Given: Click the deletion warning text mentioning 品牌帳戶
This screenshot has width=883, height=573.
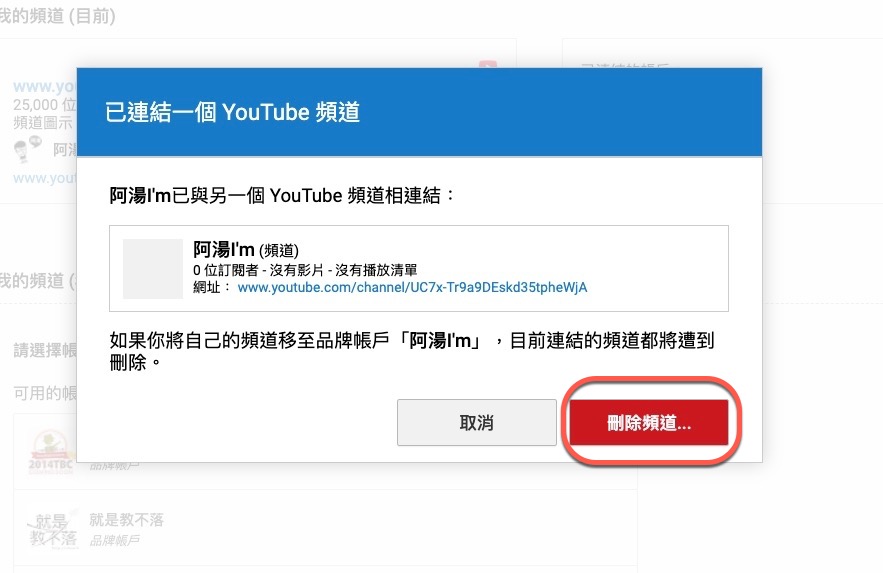Looking at the screenshot, I should [x=412, y=351].
